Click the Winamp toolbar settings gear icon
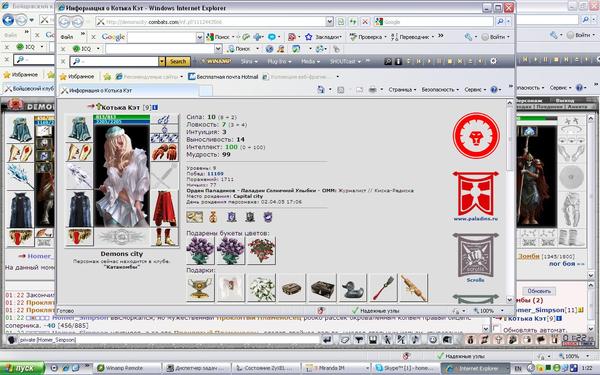600x375 pixels. pyautogui.click(x=493, y=61)
